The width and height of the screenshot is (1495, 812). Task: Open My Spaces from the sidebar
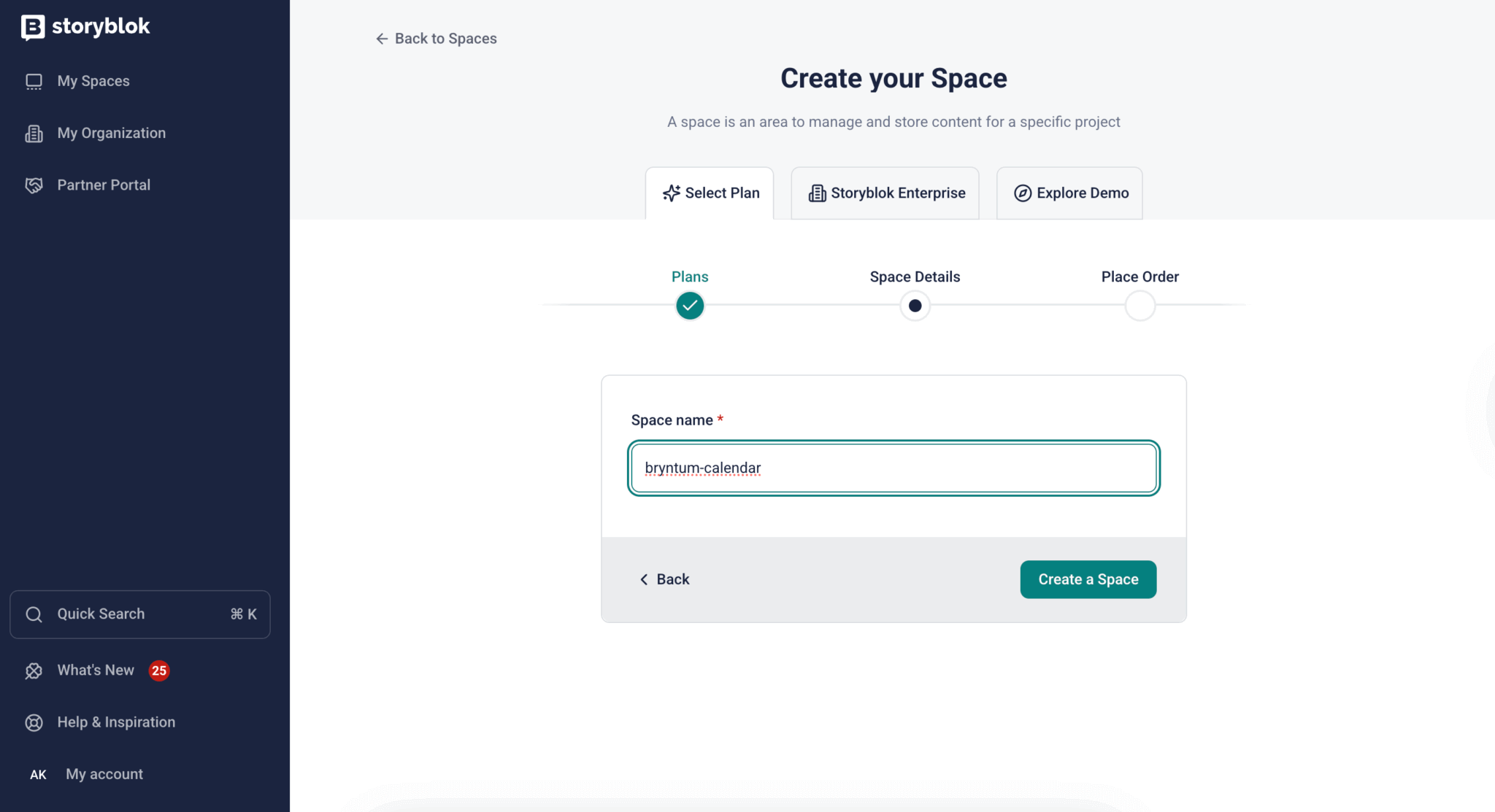point(93,81)
